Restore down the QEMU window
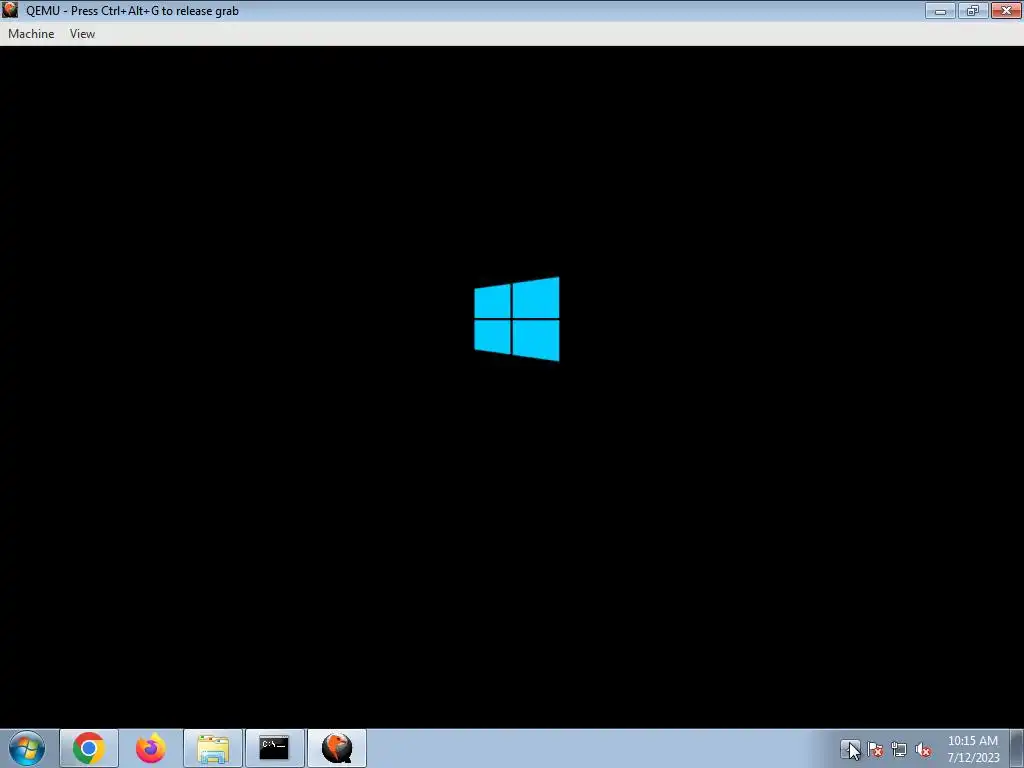The width and height of the screenshot is (1024, 768). [973, 10]
